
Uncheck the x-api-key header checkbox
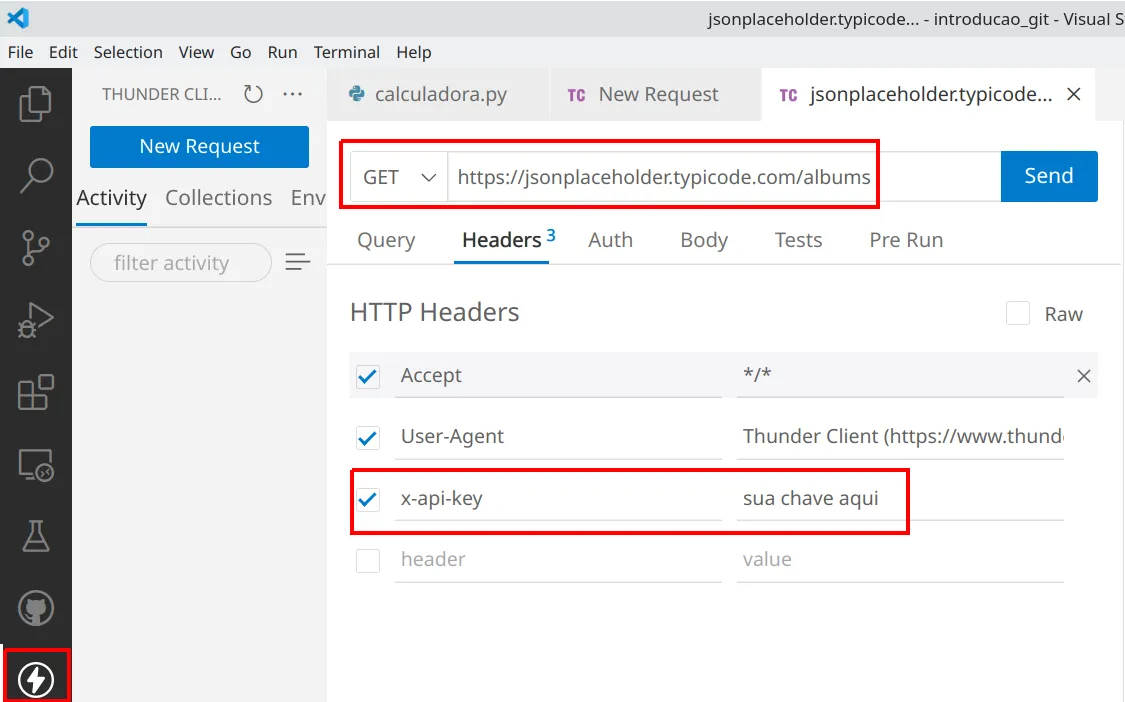point(368,499)
